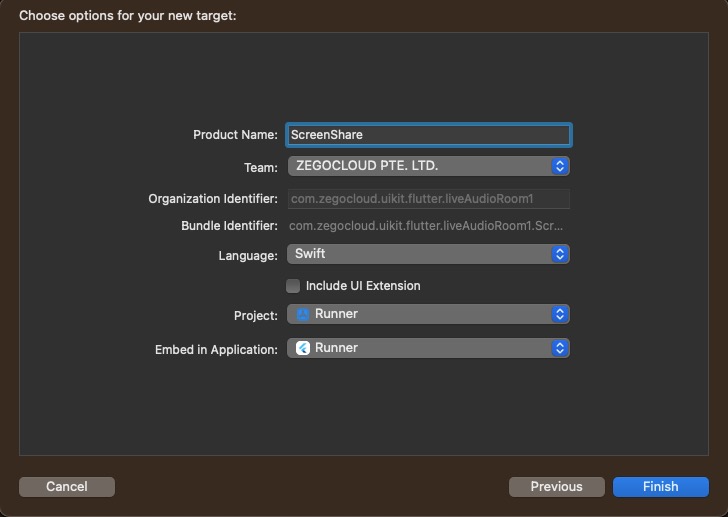728x517 pixels.
Task: Click the Team label text
Action: tap(261, 168)
